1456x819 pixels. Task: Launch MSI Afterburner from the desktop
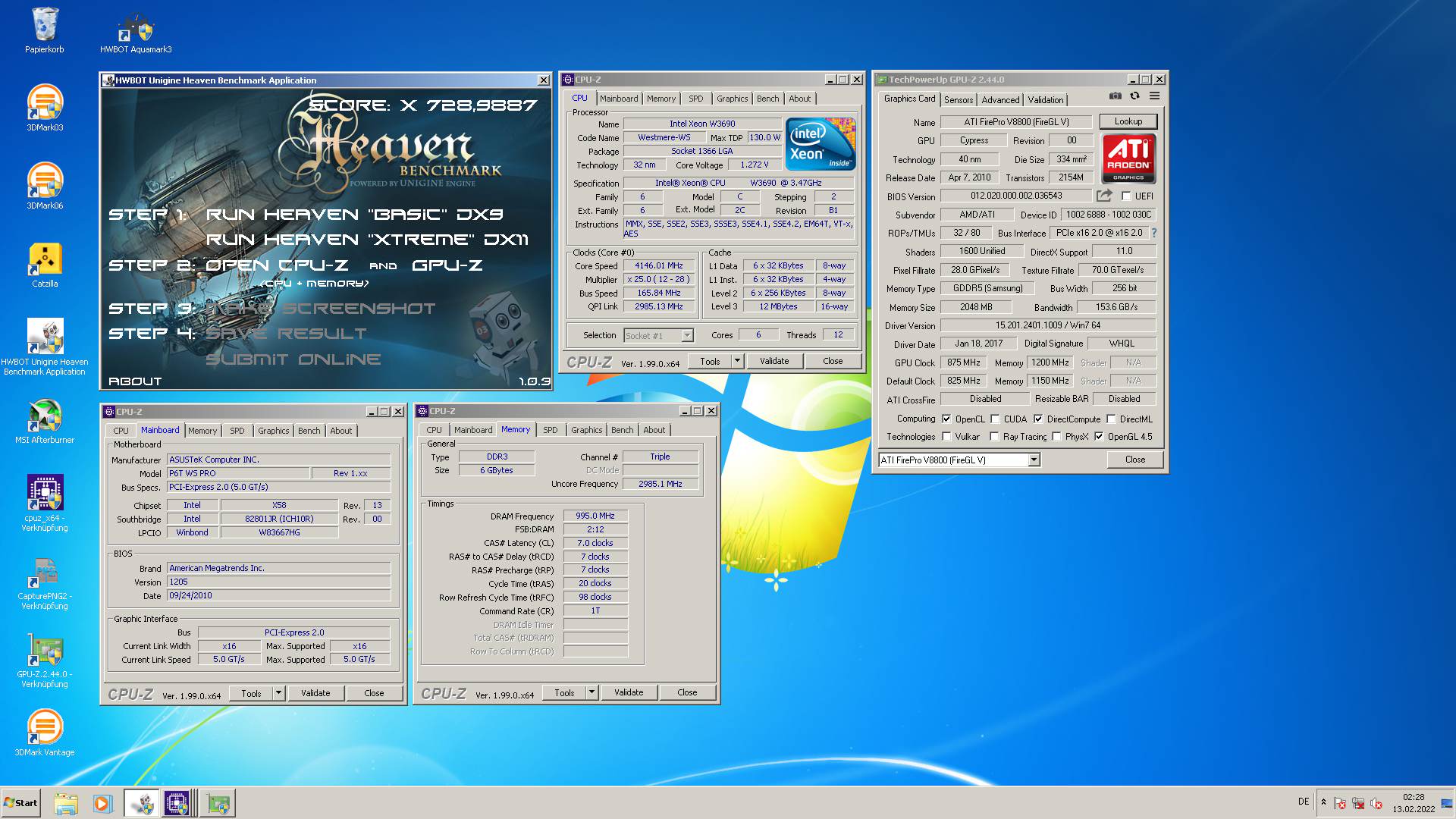45,421
